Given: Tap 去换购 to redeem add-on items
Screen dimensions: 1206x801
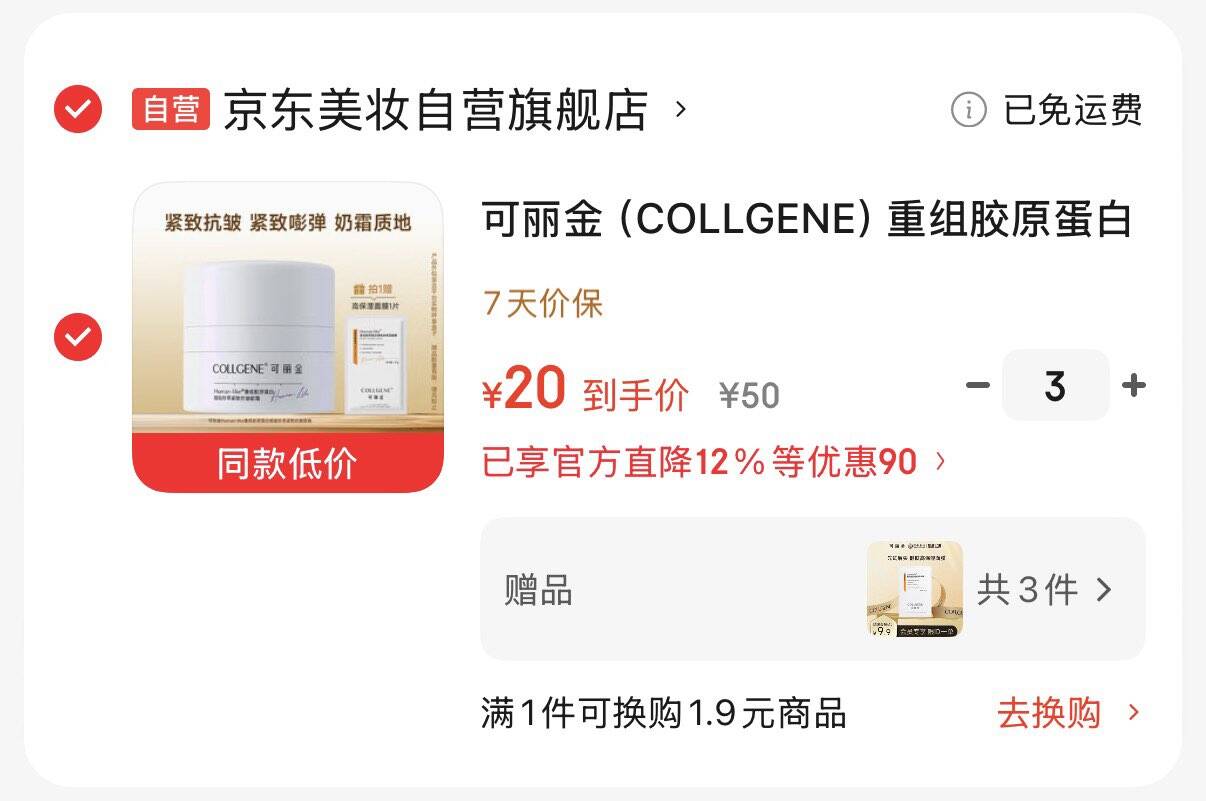Looking at the screenshot, I should 1049,713.
